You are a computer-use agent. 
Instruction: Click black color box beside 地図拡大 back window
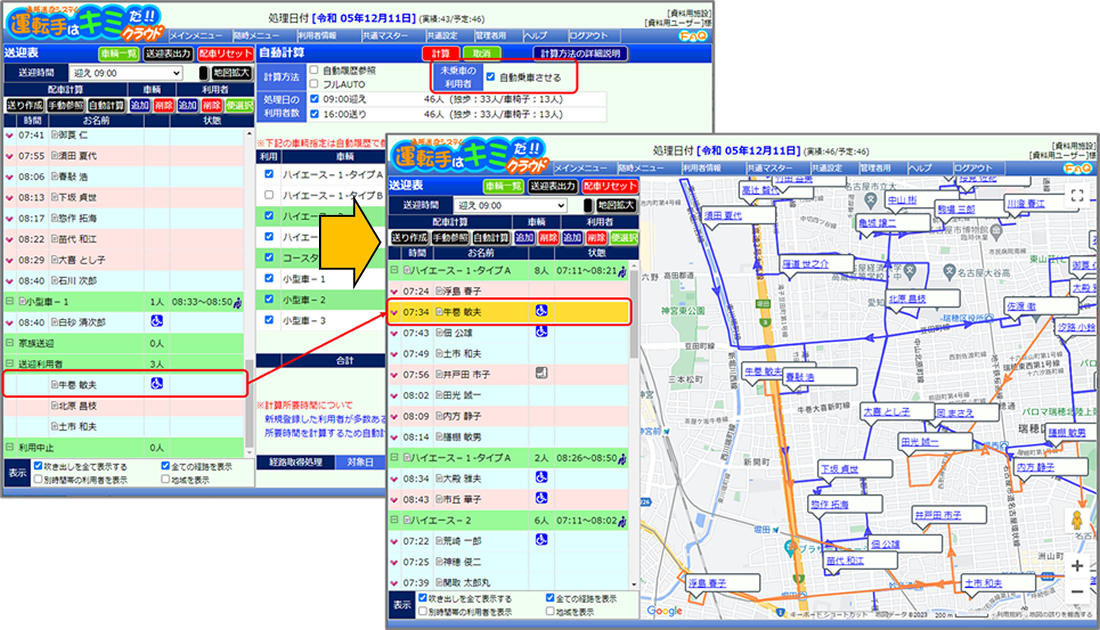click(x=203, y=73)
